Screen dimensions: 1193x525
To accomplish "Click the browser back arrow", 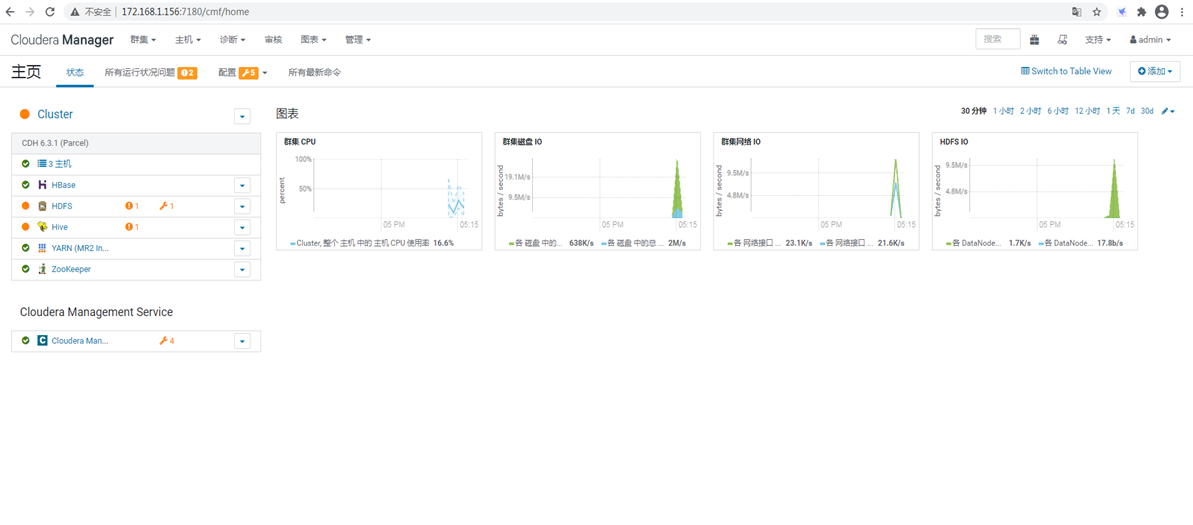I will (x=11, y=12).
